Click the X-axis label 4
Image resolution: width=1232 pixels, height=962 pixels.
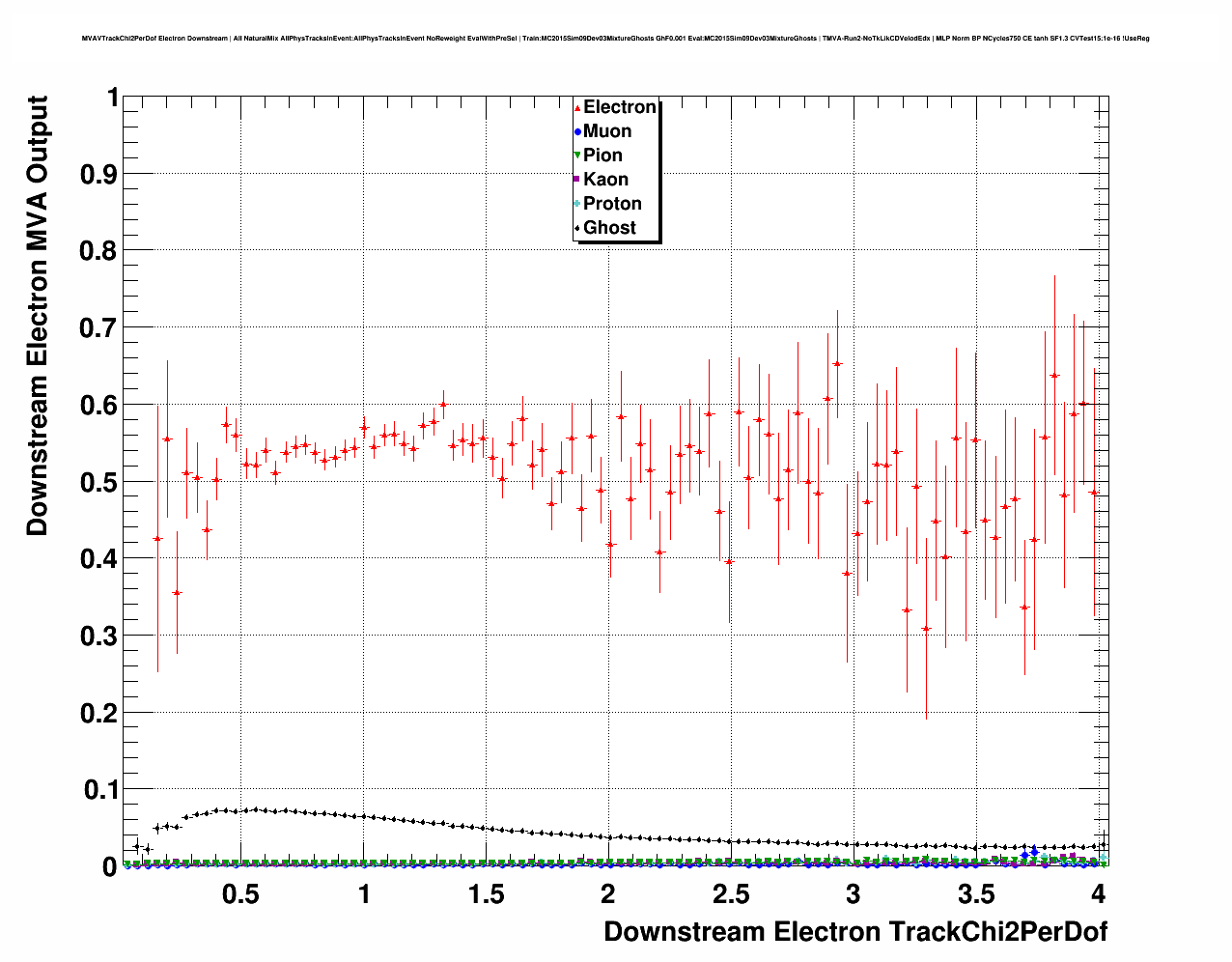pyautogui.click(x=1098, y=894)
